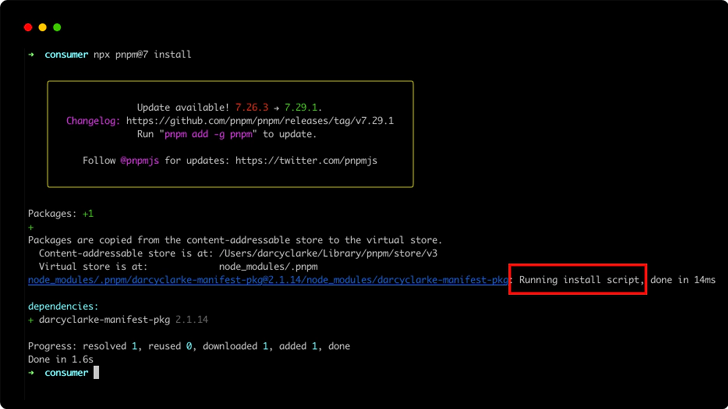Click the yellow minimize window button
The image size is (728, 409).
click(43, 27)
